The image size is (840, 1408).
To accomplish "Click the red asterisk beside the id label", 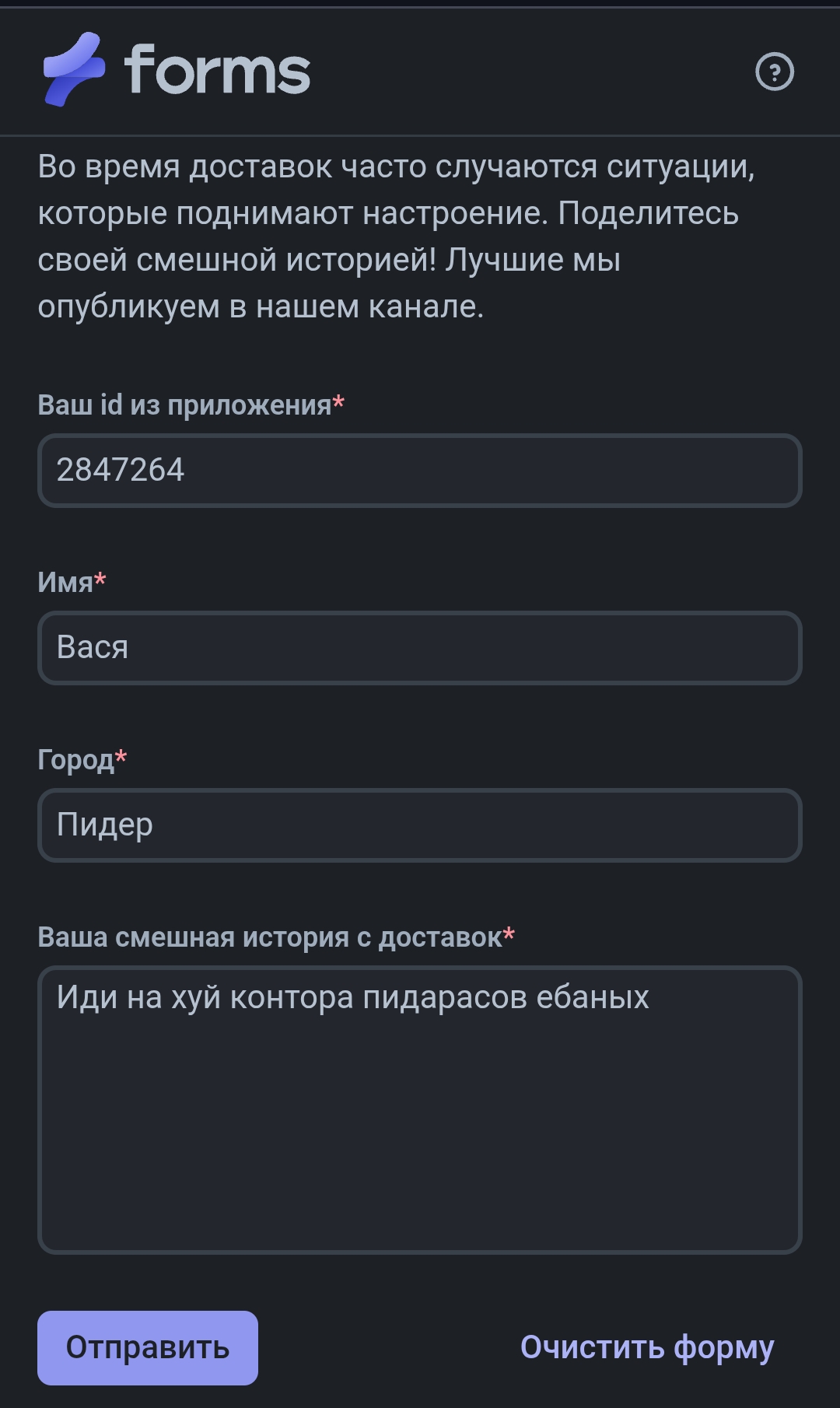I will point(338,404).
